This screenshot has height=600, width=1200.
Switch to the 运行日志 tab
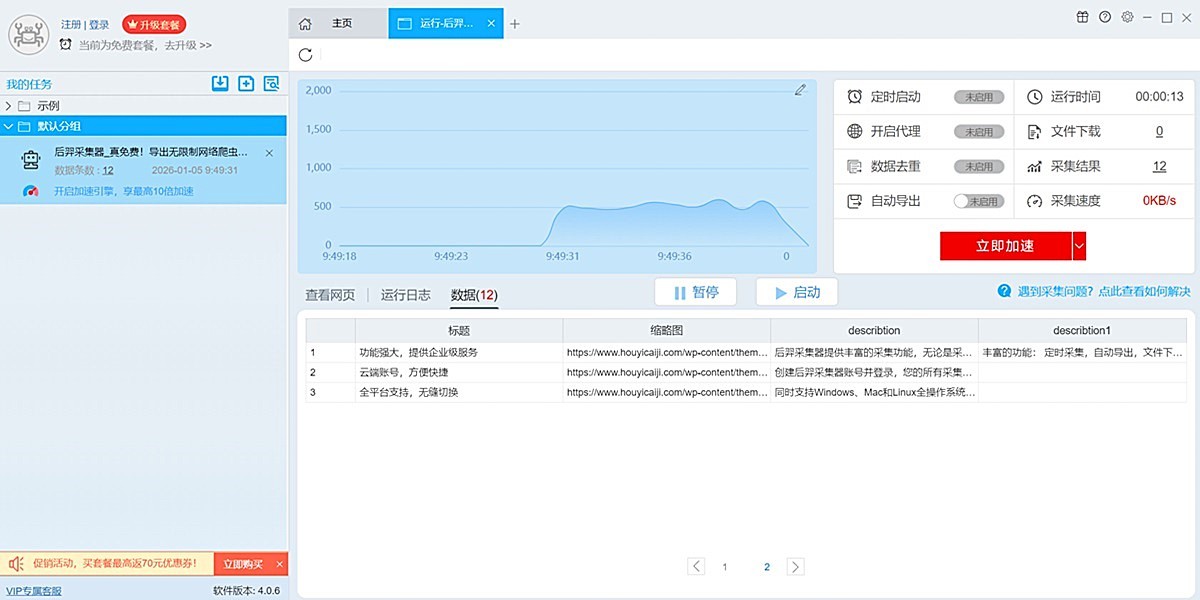pyautogui.click(x=405, y=295)
